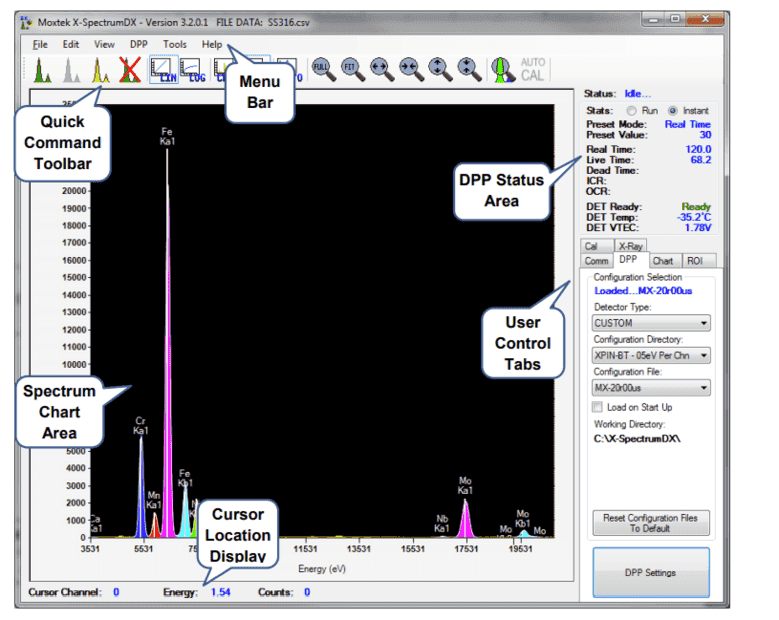Click the Working Directory path C:\X-SpectrumDX\

point(637,439)
